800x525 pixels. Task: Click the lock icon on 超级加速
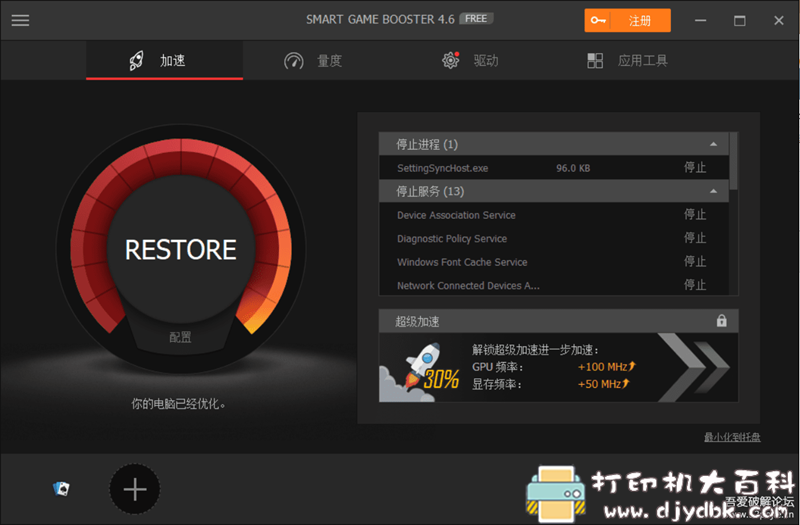point(721,320)
